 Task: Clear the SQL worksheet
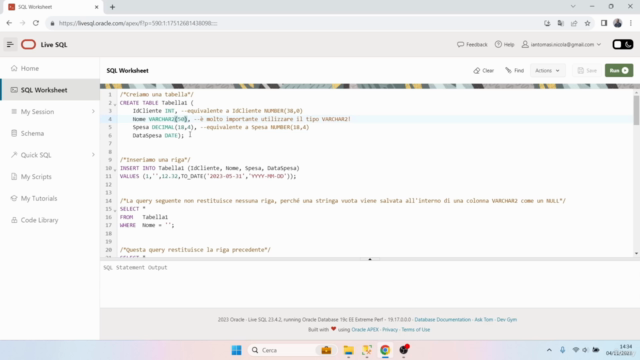tap(484, 71)
